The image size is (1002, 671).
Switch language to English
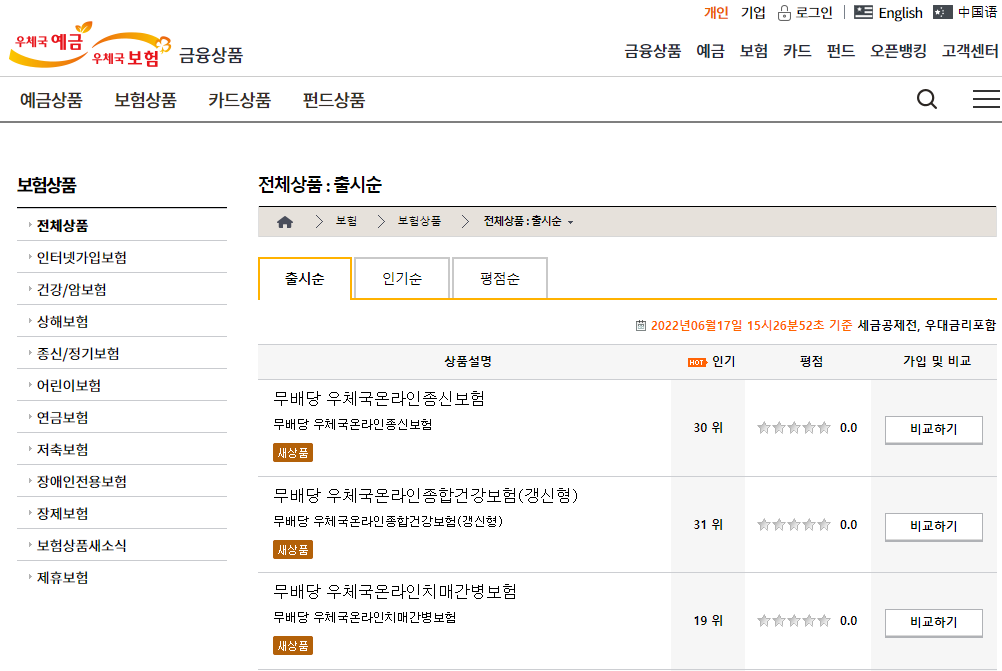[x=900, y=13]
